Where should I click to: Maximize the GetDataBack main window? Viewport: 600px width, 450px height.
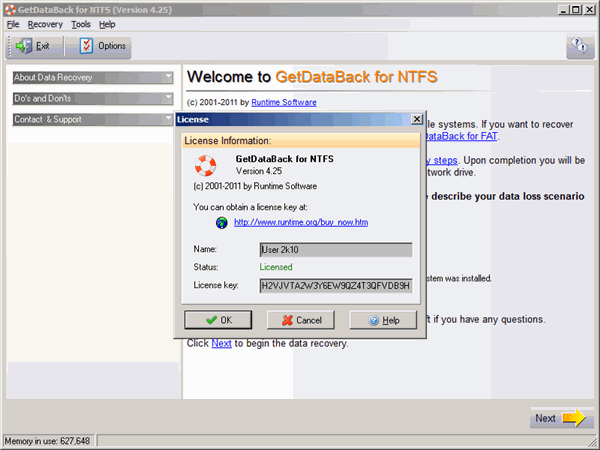coord(576,10)
